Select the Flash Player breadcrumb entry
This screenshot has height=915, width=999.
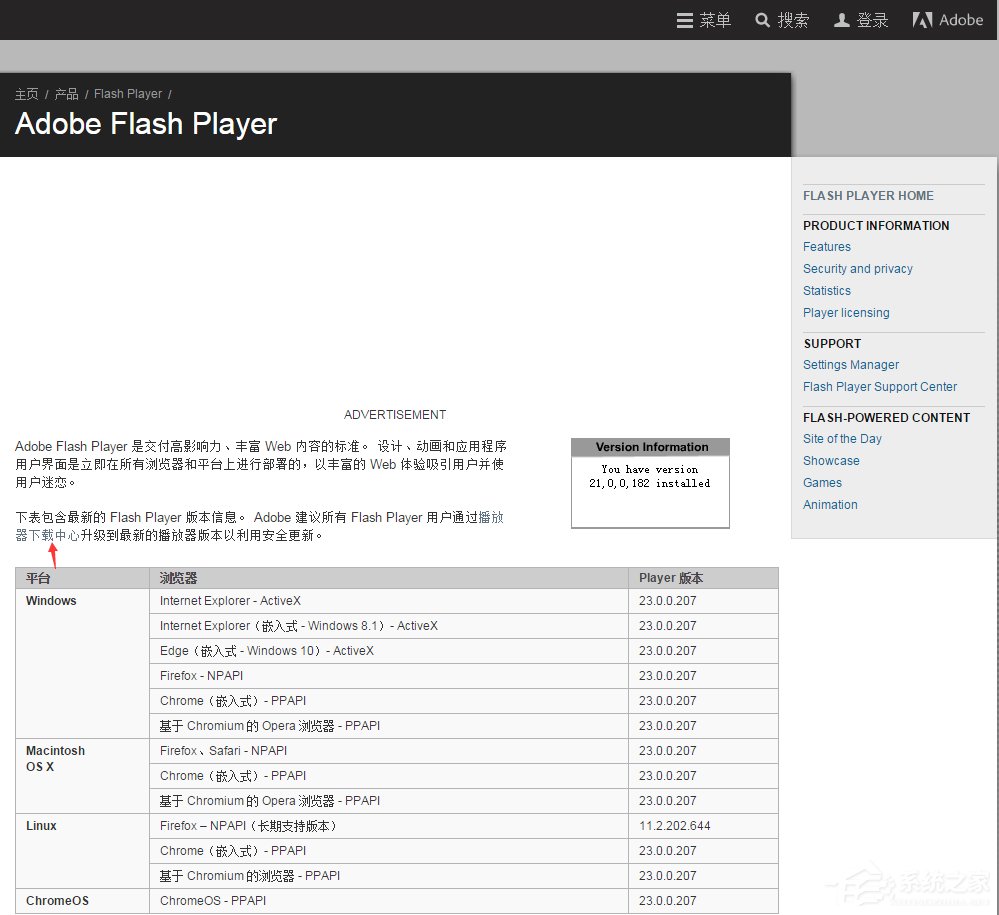click(x=127, y=93)
